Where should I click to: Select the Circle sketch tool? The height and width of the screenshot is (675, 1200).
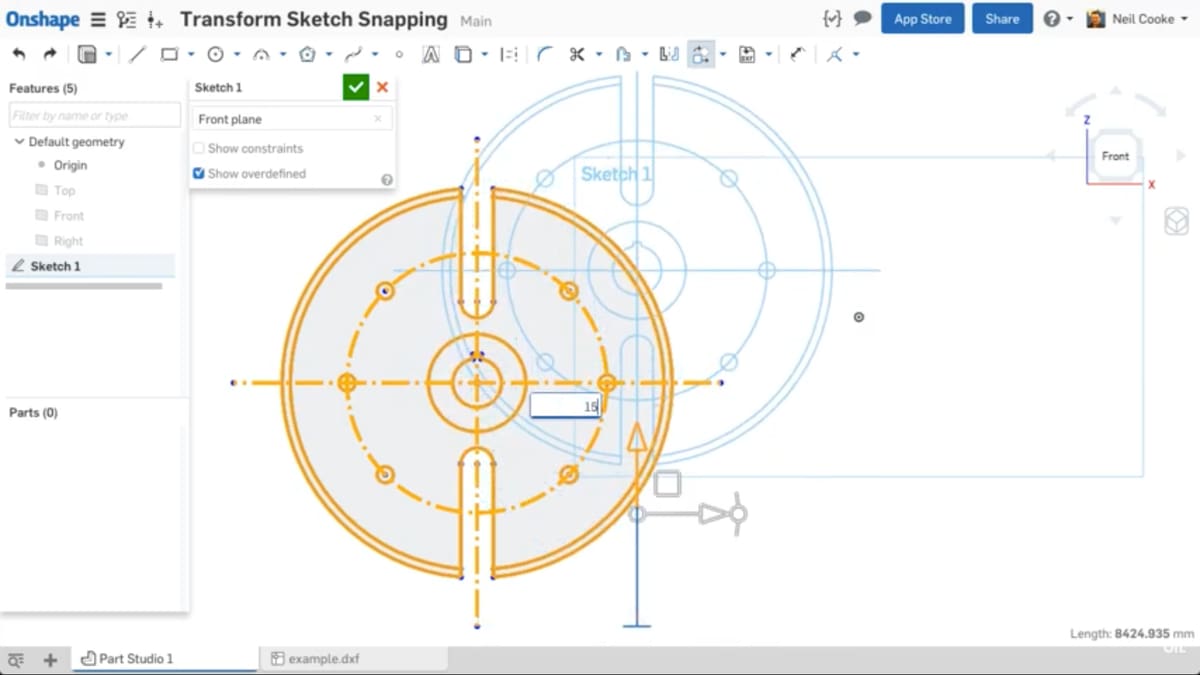click(x=215, y=55)
